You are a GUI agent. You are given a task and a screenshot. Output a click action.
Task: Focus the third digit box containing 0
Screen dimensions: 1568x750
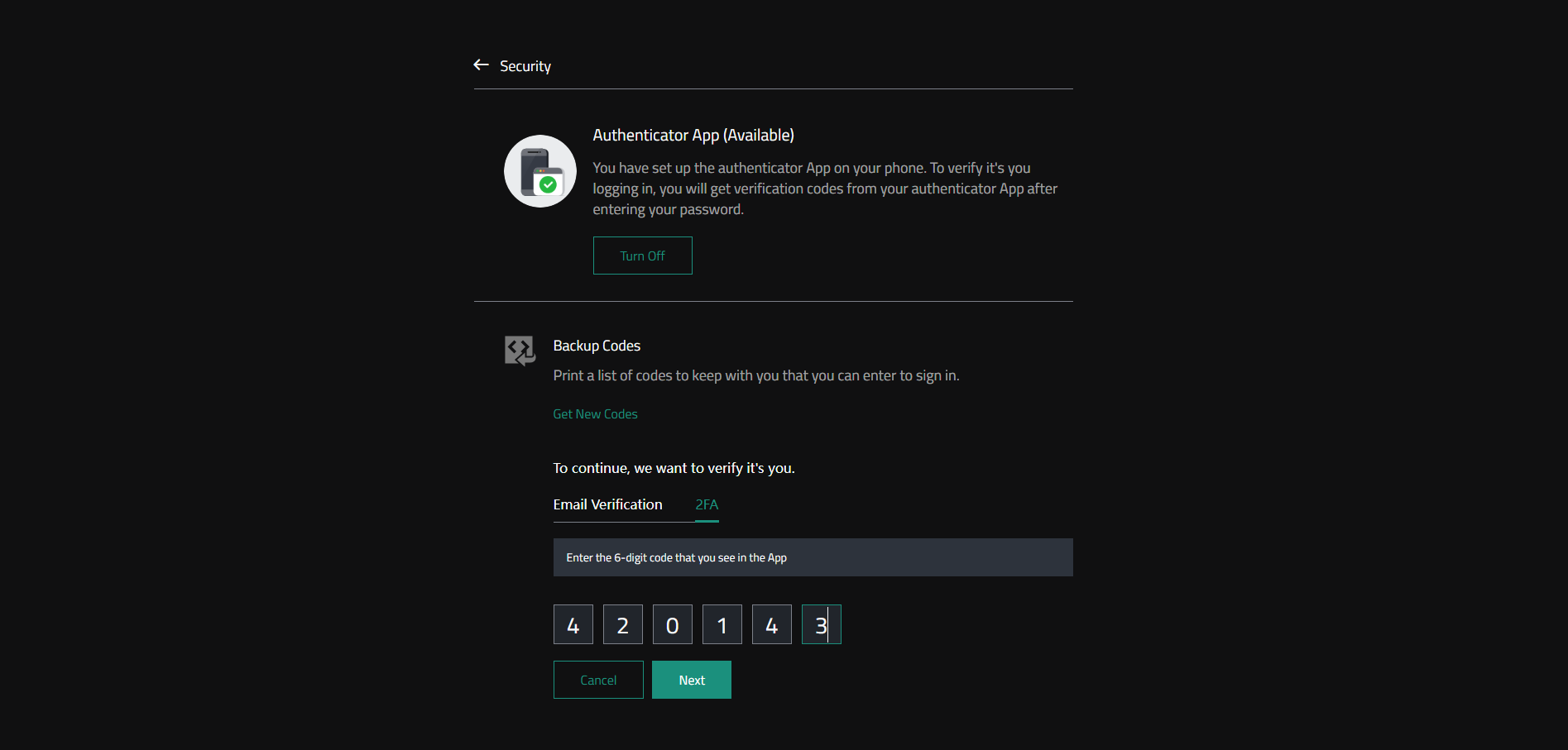coord(673,624)
